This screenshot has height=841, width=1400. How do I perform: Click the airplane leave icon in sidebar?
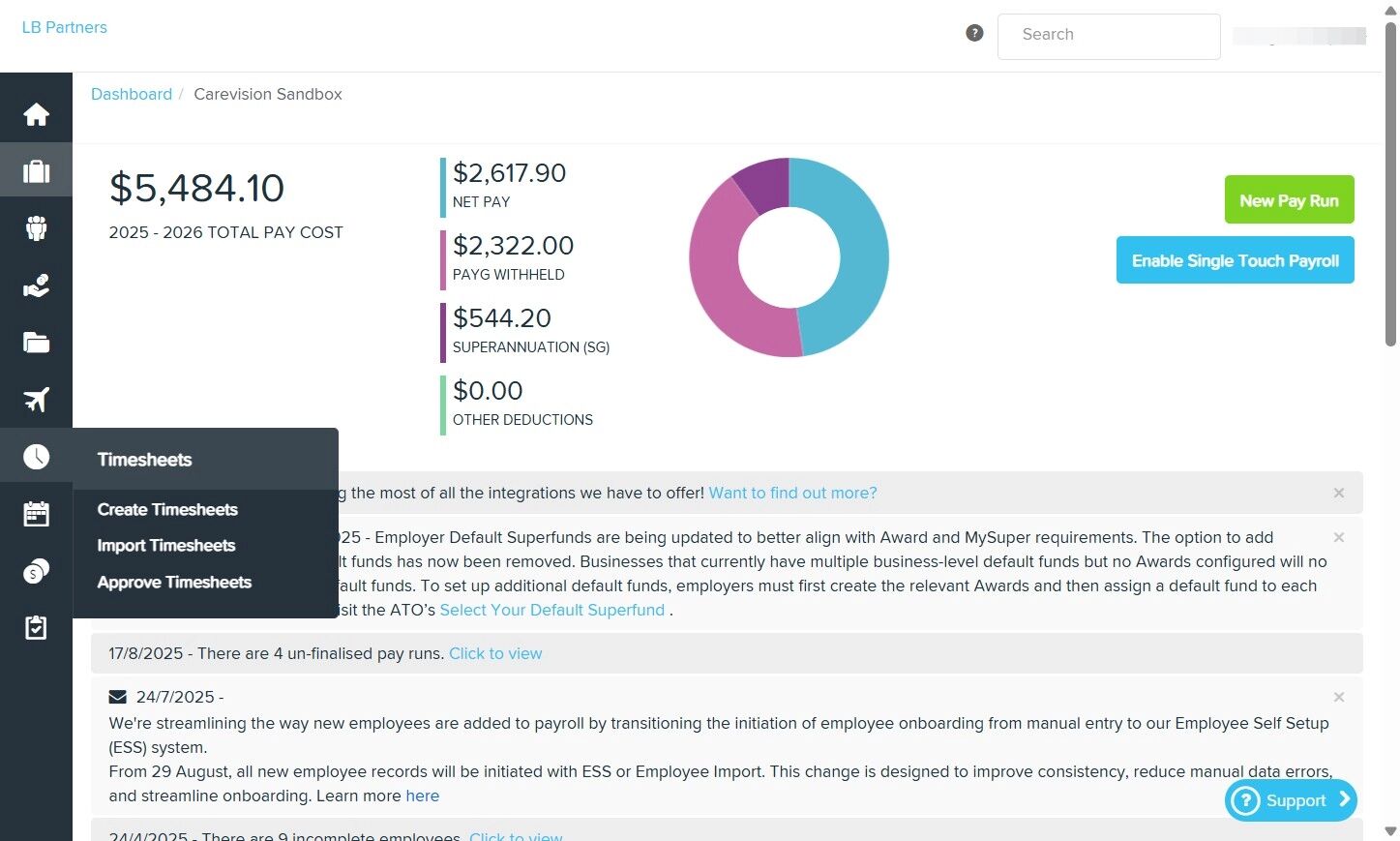point(36,400)
